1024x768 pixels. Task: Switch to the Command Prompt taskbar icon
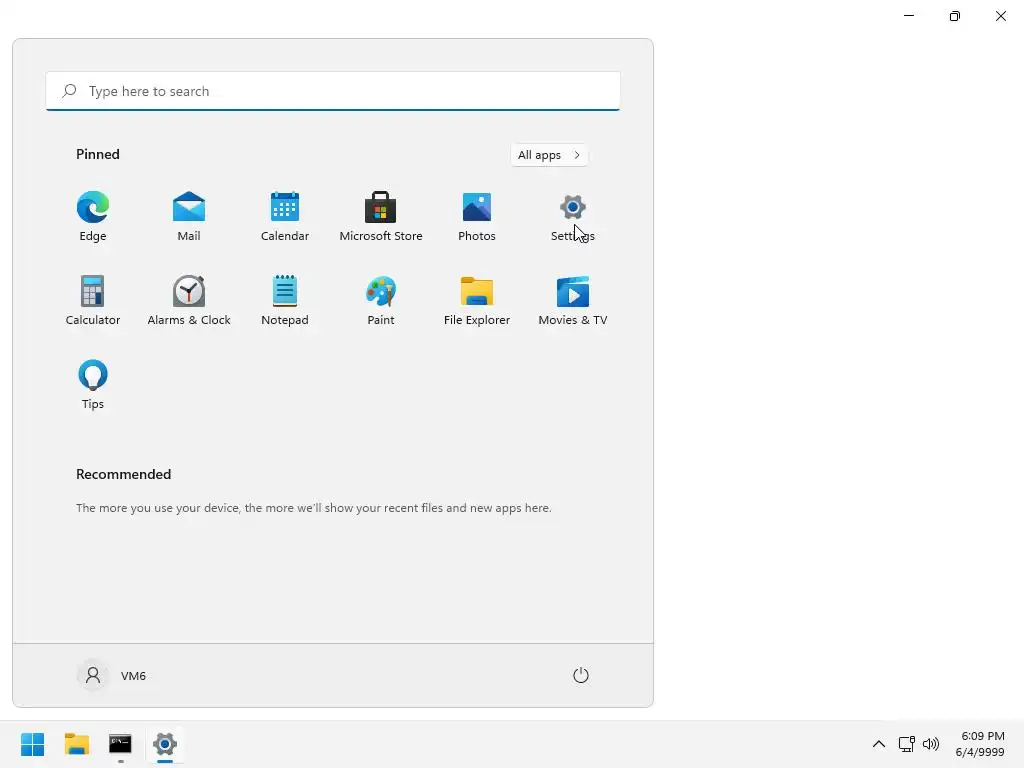click(120, 744)
